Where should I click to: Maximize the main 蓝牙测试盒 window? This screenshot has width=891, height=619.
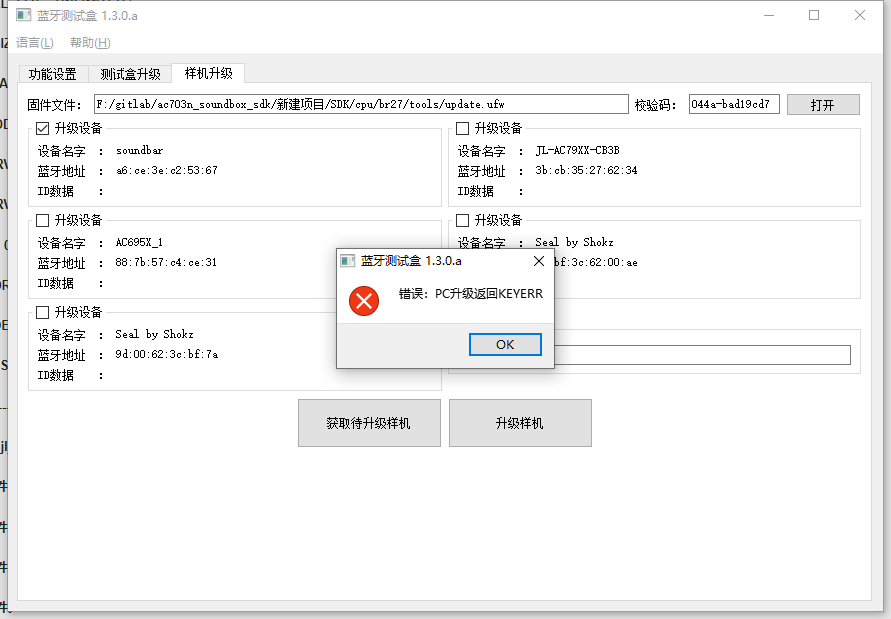tap(814, 15)
